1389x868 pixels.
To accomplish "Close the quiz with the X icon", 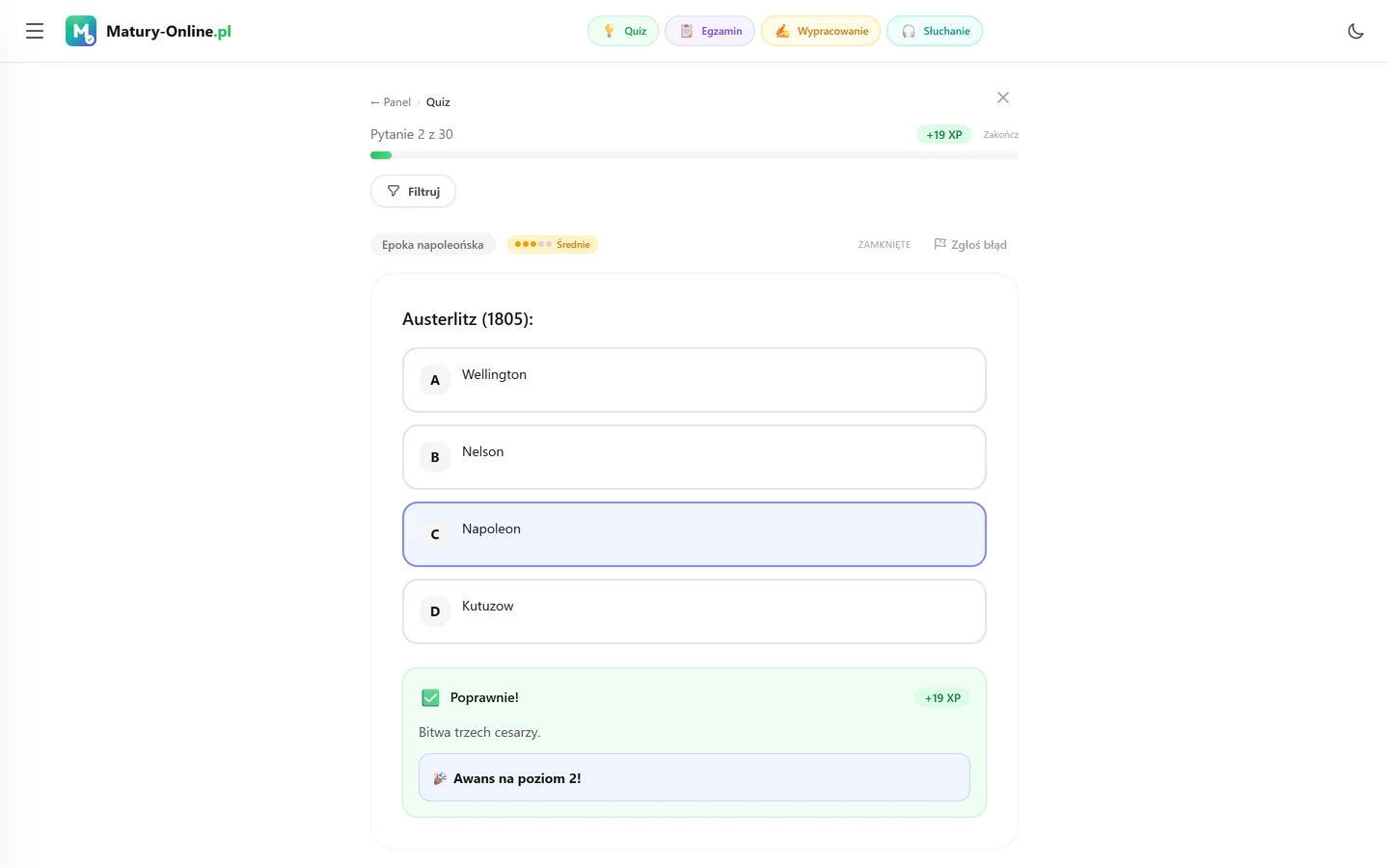I will [1003, 97].
